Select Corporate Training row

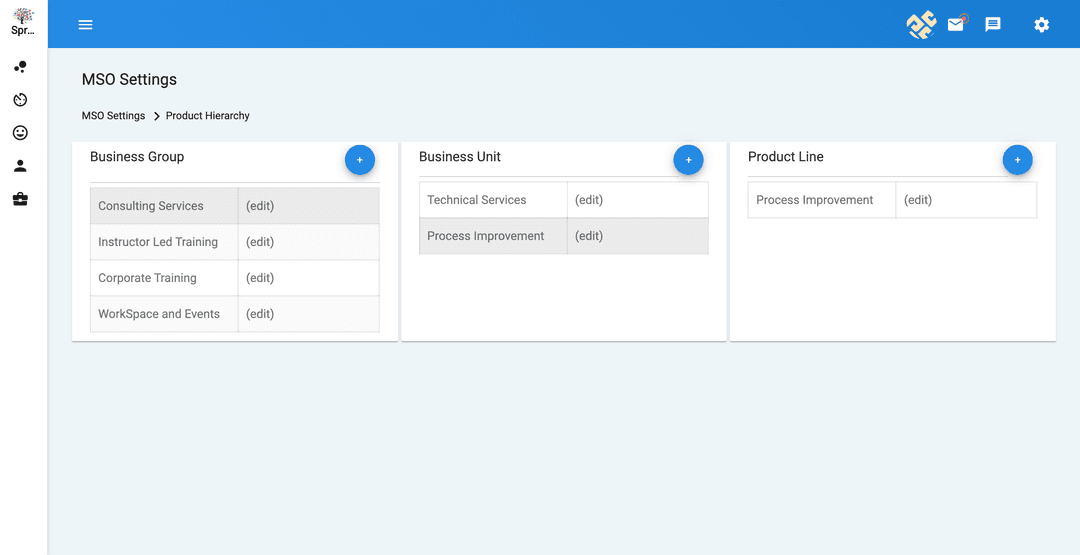pos(235,278)
